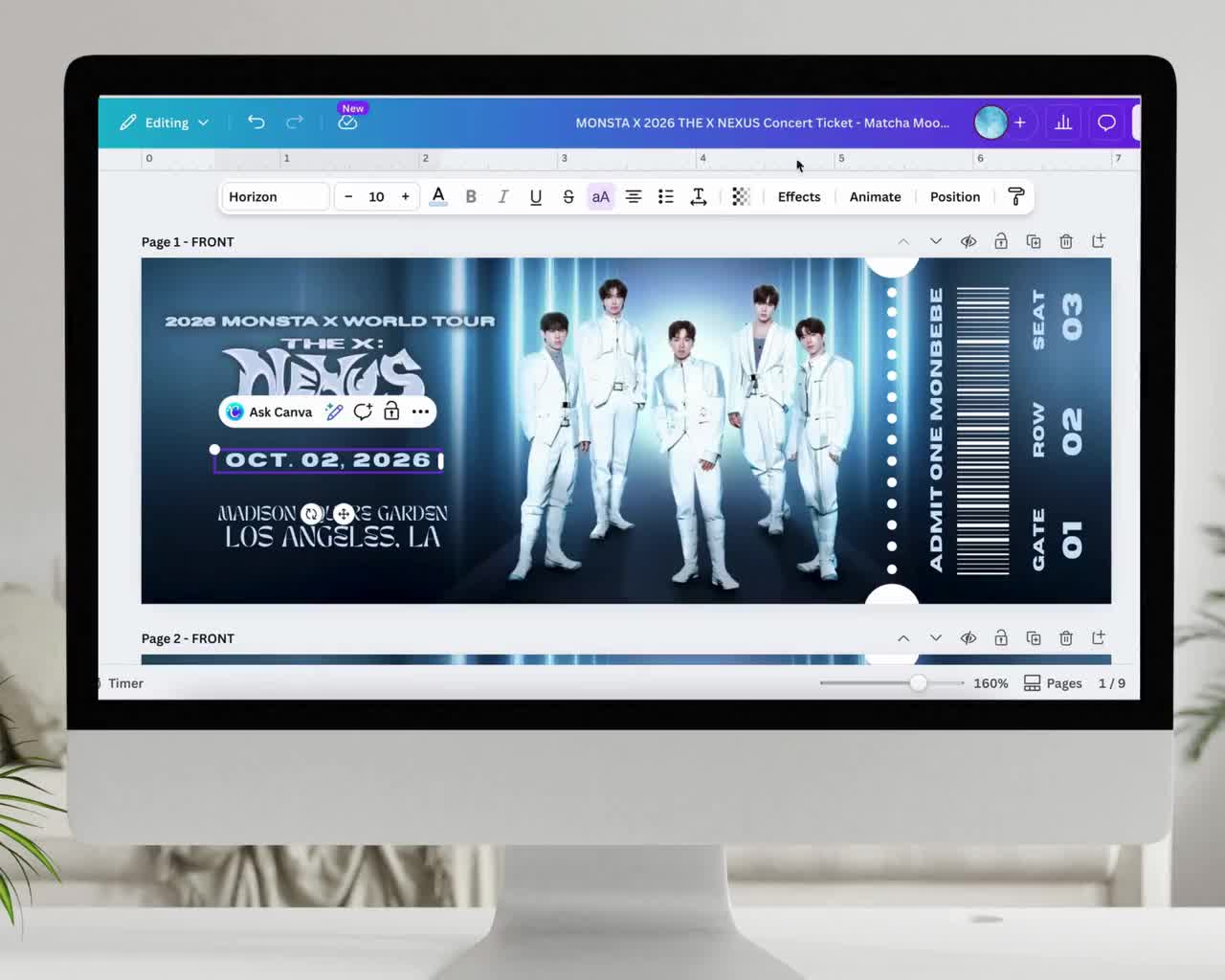The height and width of the screenshot is (980, 1225).
Task: Click the move handle icon
Action: (344, 514)
